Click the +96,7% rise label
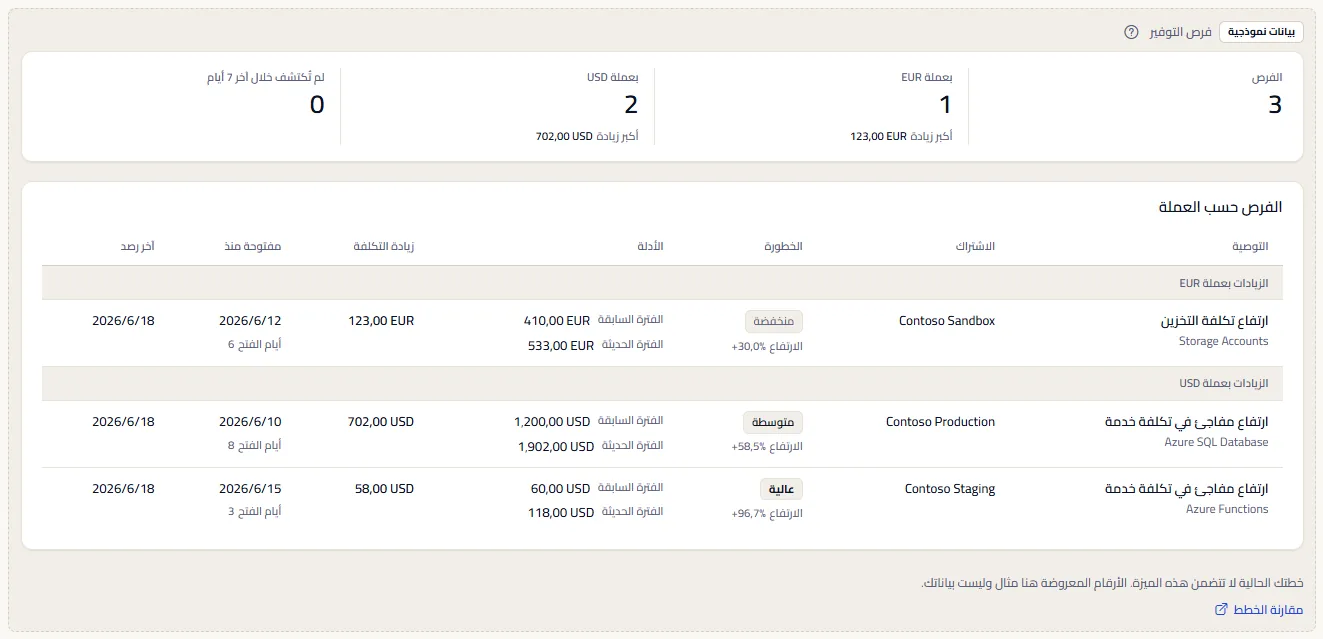 coord(767,514)
